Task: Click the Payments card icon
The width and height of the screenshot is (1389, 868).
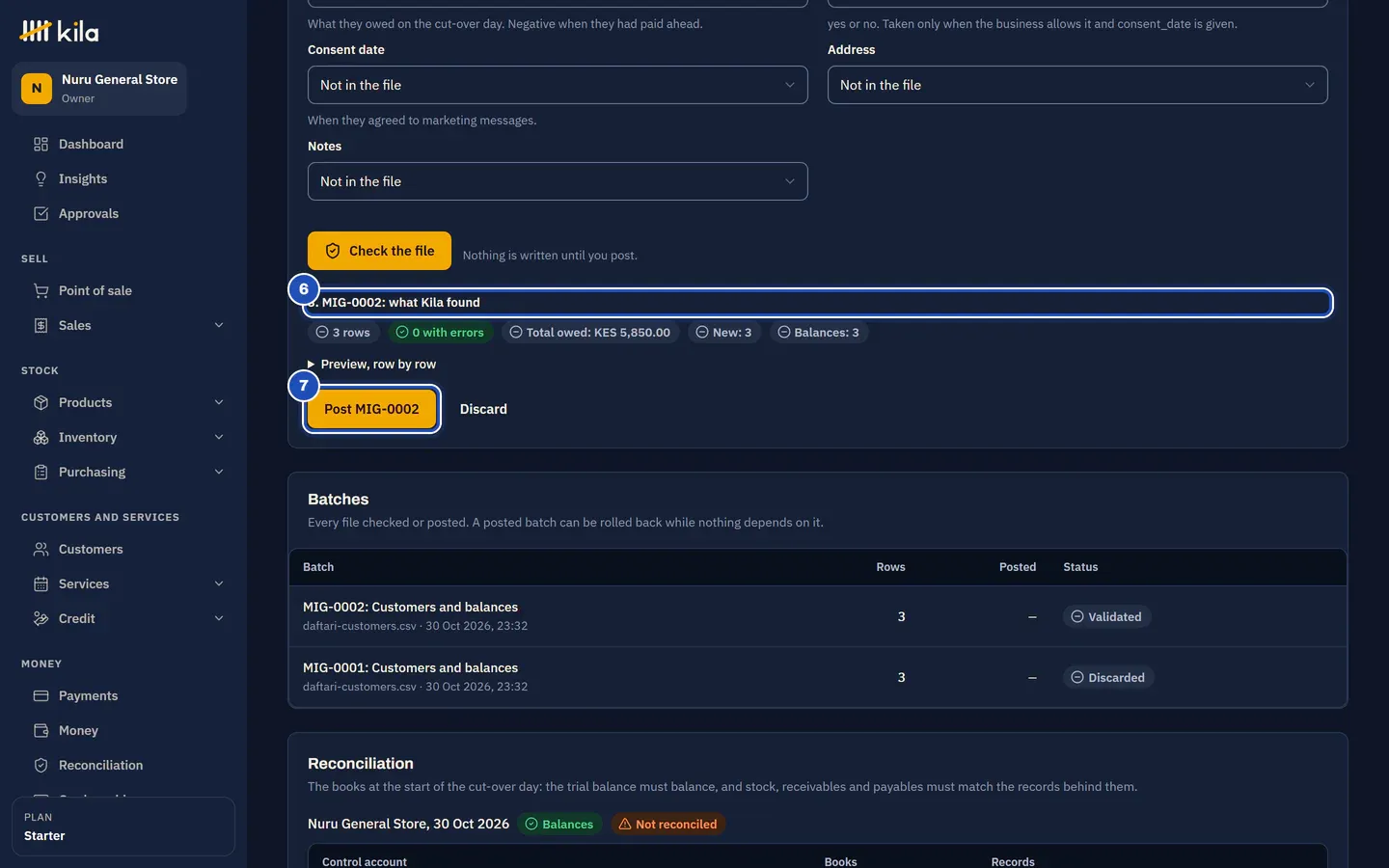Action: point(41,695)
